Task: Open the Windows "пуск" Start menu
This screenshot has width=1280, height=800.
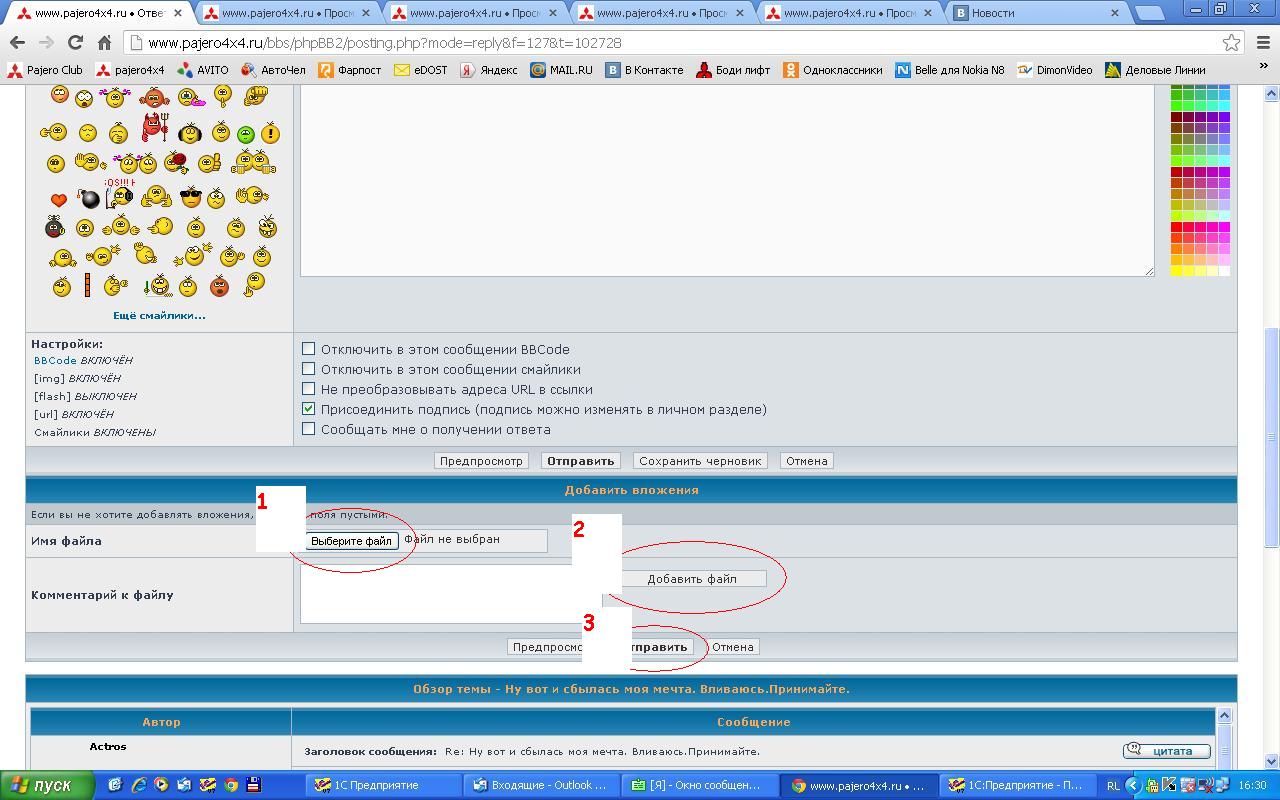Action: (47, 785)
